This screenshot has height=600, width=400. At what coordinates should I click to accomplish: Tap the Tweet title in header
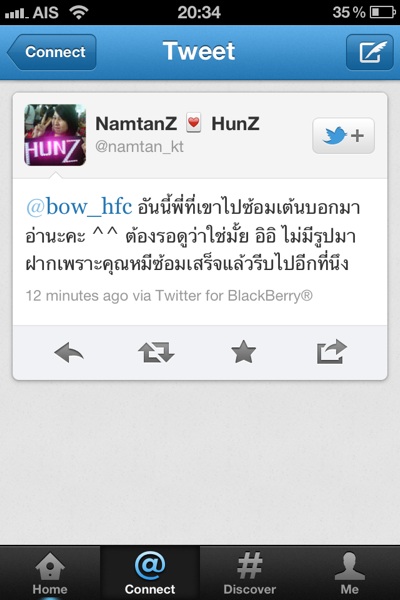[199, 51]
